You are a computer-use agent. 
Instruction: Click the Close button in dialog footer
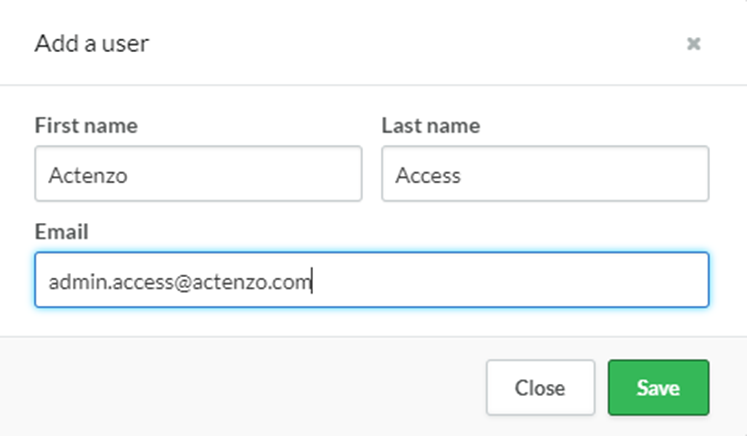pyautogui.click(x=540, y=387)
